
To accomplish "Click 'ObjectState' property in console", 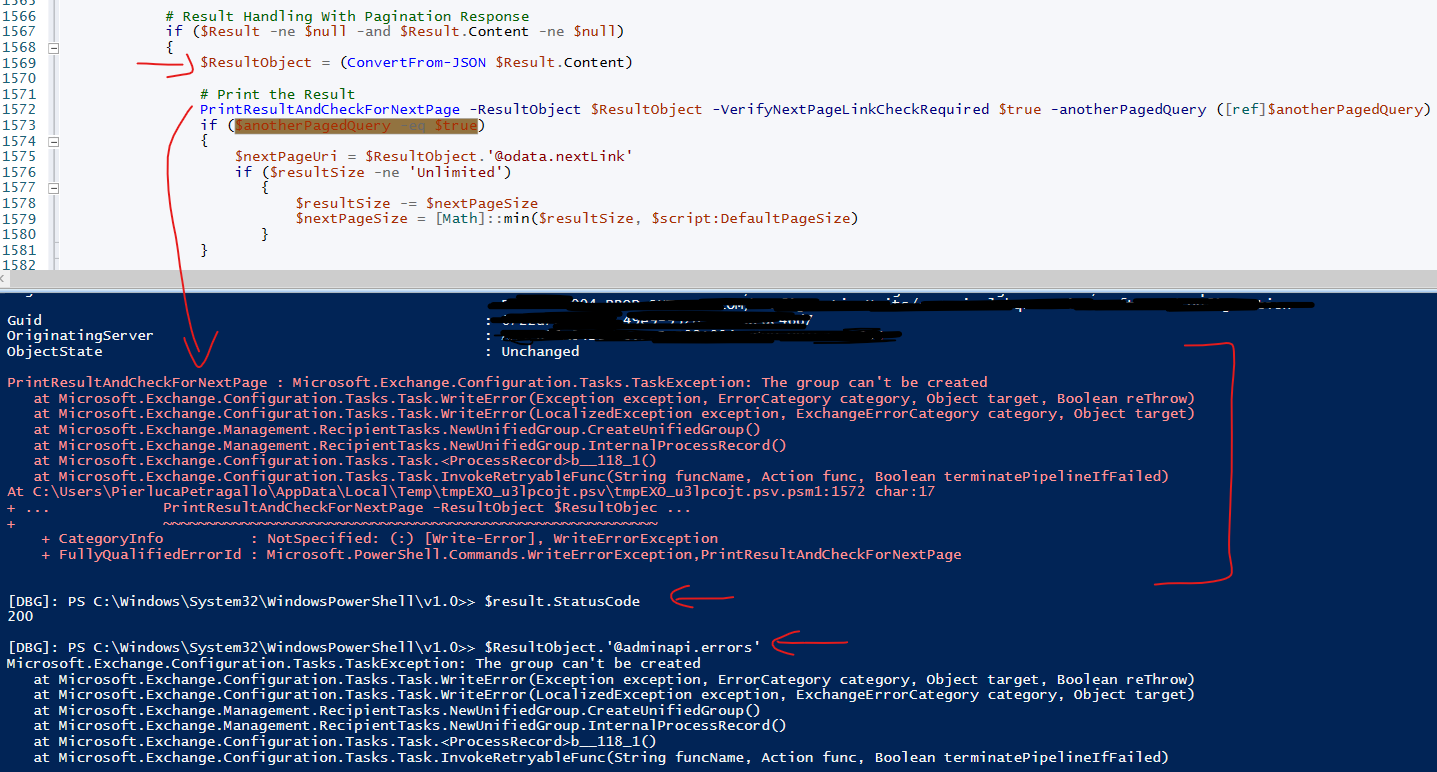I will point(54,352).
